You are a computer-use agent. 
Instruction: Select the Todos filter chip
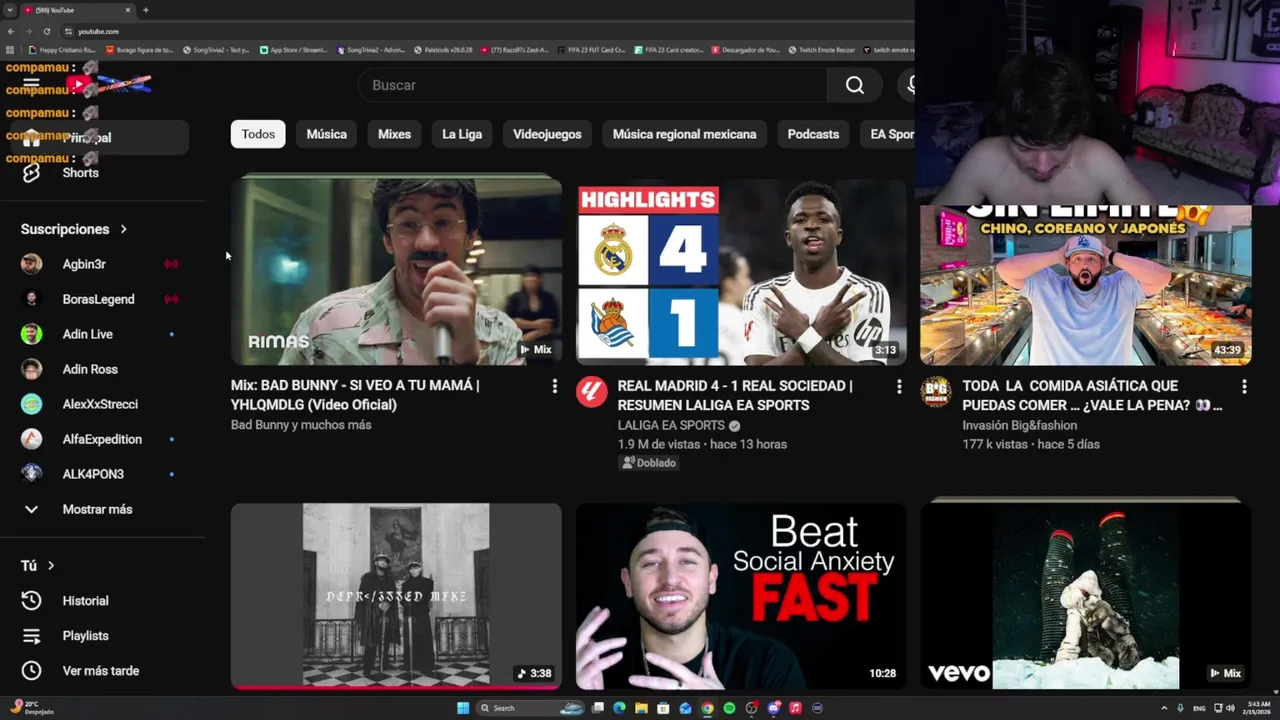258,134
